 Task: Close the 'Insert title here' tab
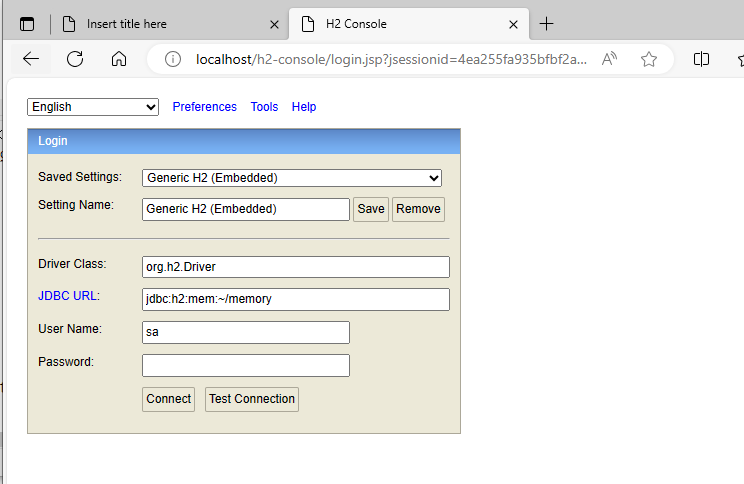[x=274, y=24]
